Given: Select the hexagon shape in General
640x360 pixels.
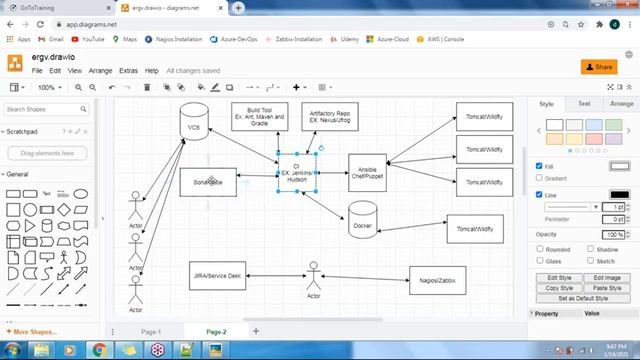Looking at the screenshot, I should point(13,226).
